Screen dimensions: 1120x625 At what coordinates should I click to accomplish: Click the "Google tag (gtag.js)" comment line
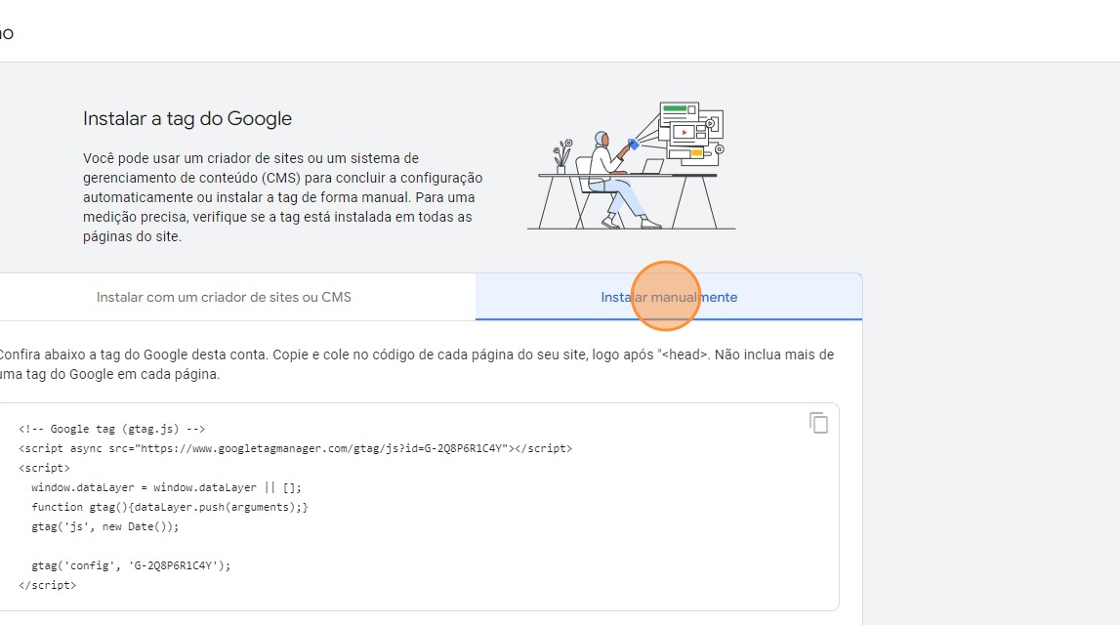pyautogui.click(x=111, y=429)
